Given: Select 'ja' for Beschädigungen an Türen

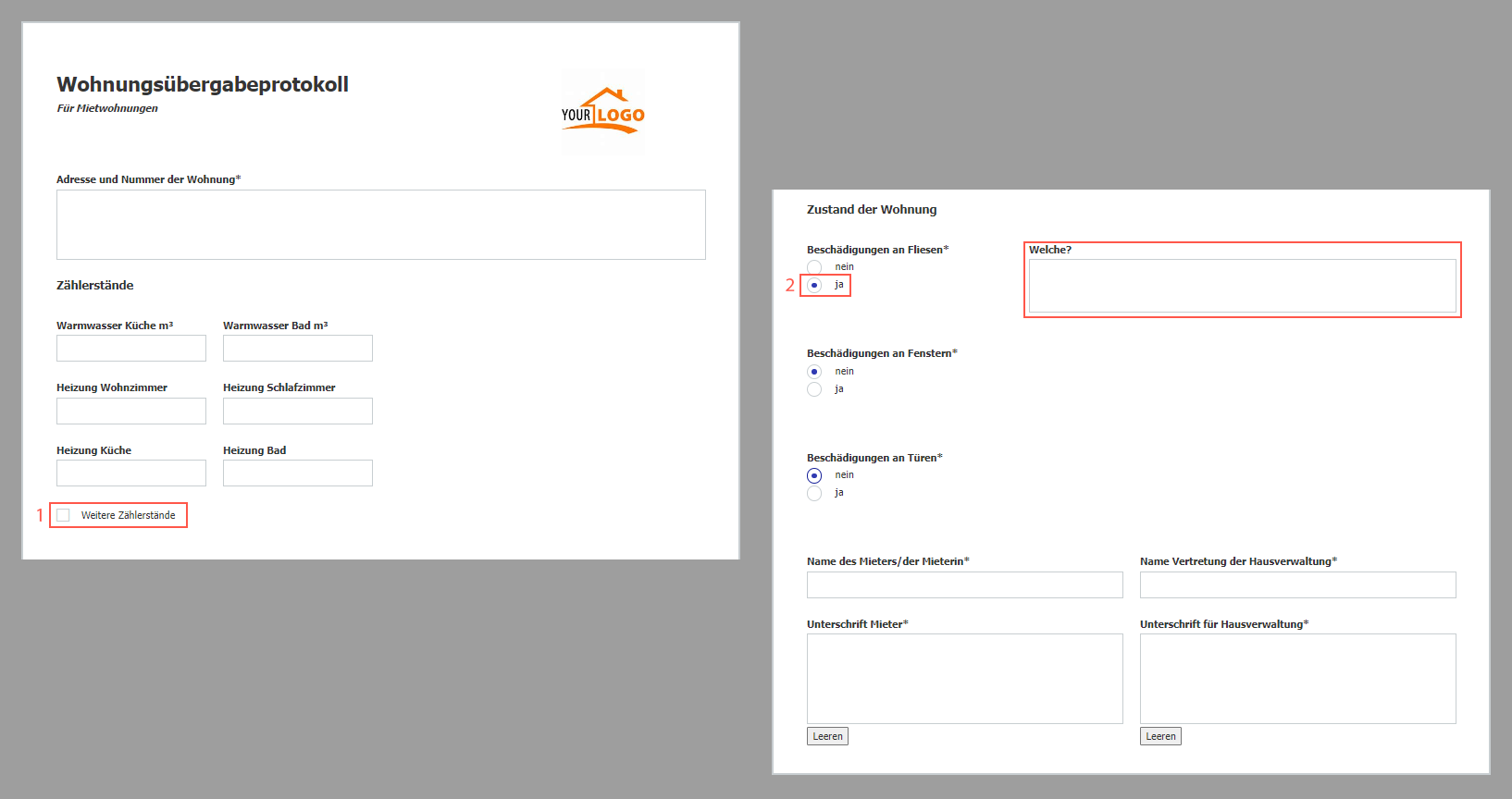Looking at the screenshot, I should point(814,493).
